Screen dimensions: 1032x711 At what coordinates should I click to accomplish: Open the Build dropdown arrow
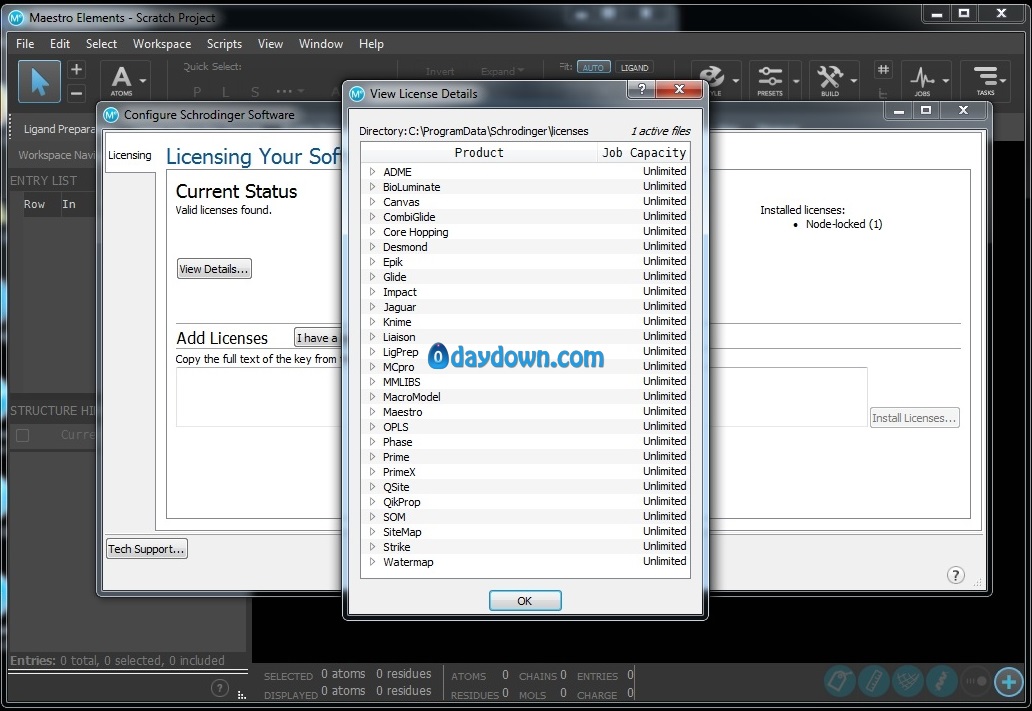854,81
